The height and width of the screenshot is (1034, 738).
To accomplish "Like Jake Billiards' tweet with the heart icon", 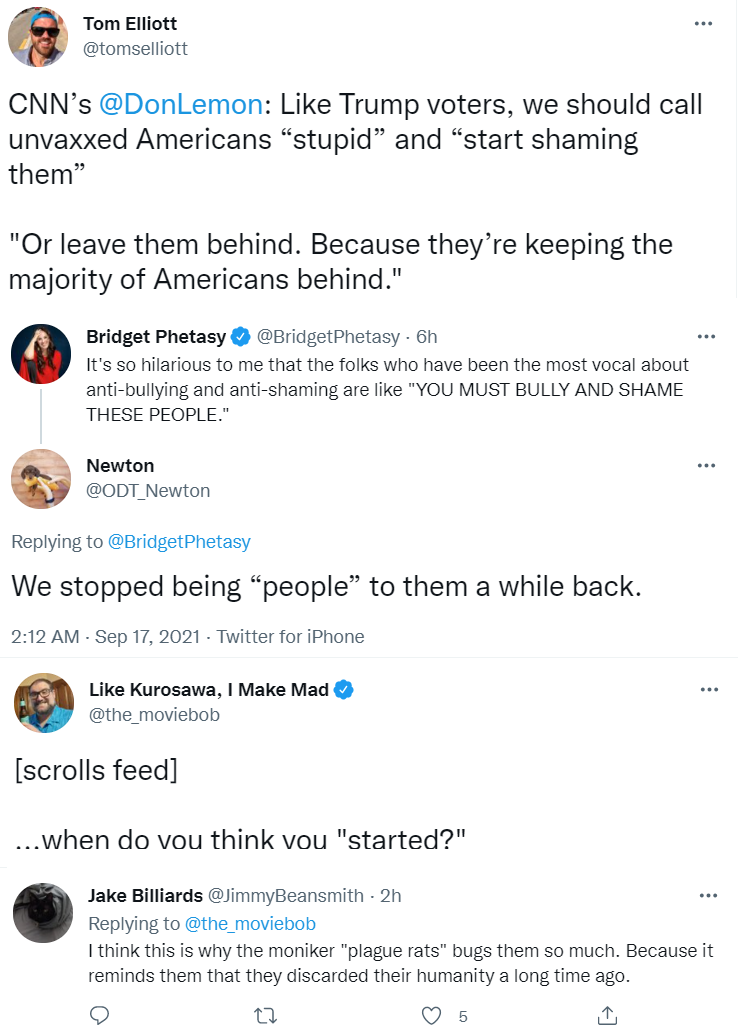I will pos(432,1016).
